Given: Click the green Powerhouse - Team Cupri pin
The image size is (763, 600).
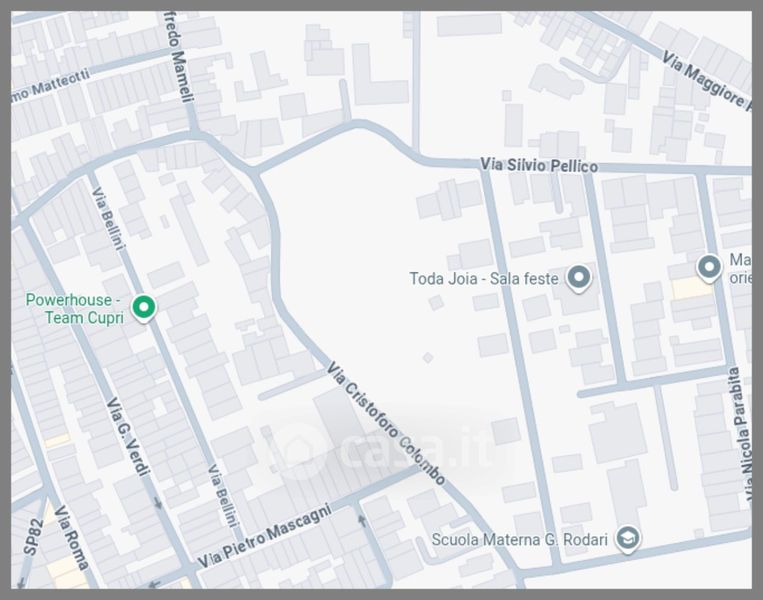Looking at the screenshot, I should point(144,308).
